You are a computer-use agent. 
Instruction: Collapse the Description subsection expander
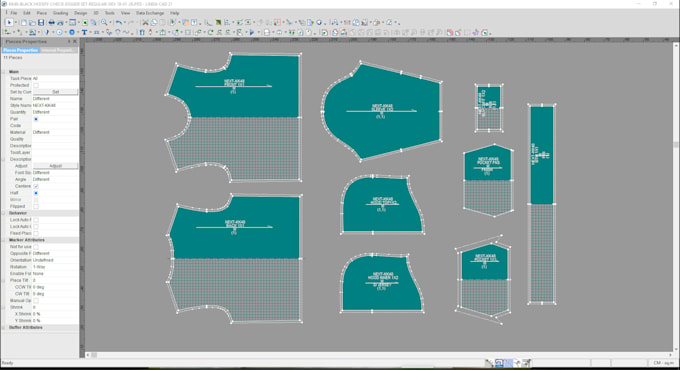4,159
